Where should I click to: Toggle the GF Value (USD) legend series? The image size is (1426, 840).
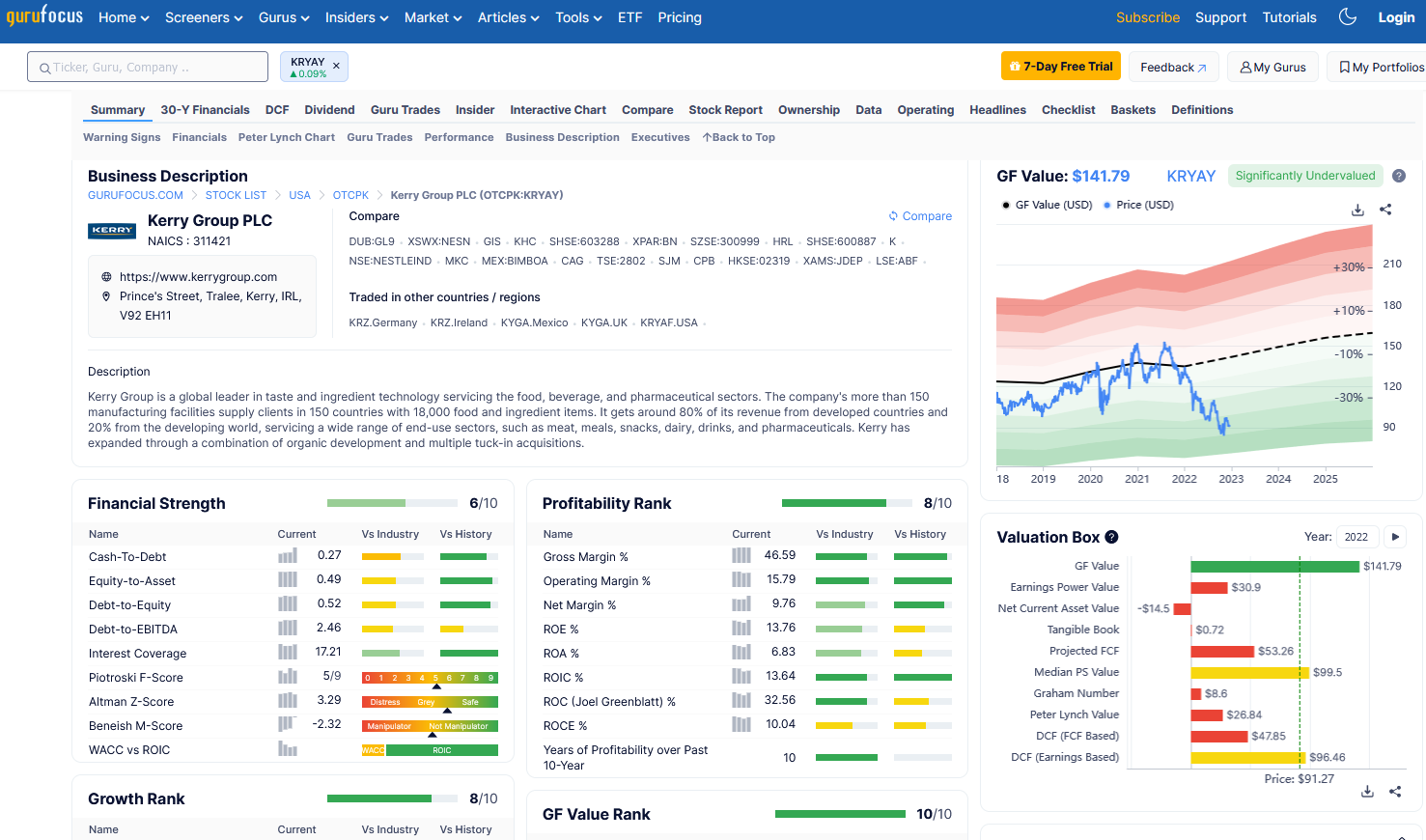(1048, 205)
